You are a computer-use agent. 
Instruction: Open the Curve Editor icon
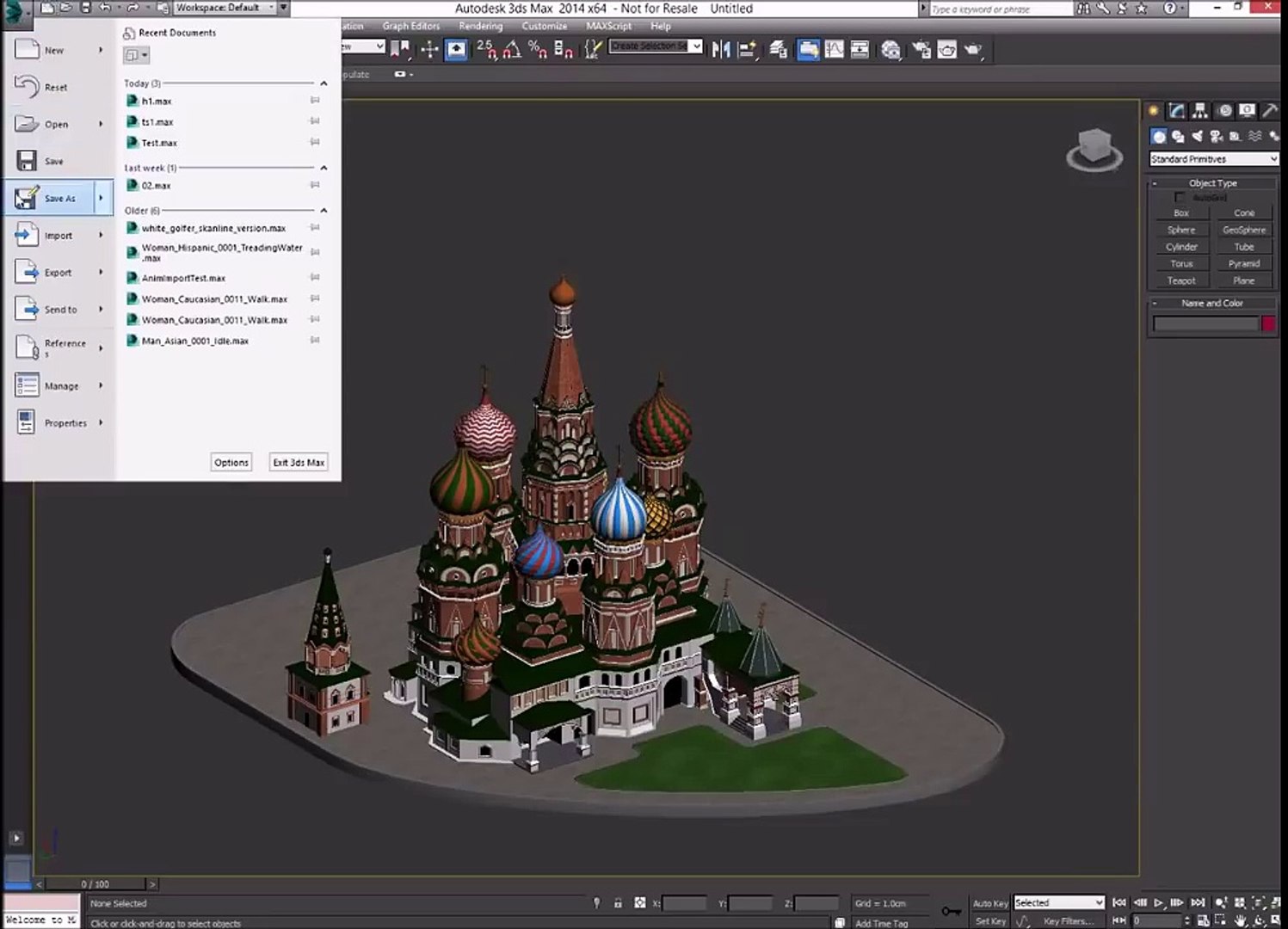(x=834, y=50)
